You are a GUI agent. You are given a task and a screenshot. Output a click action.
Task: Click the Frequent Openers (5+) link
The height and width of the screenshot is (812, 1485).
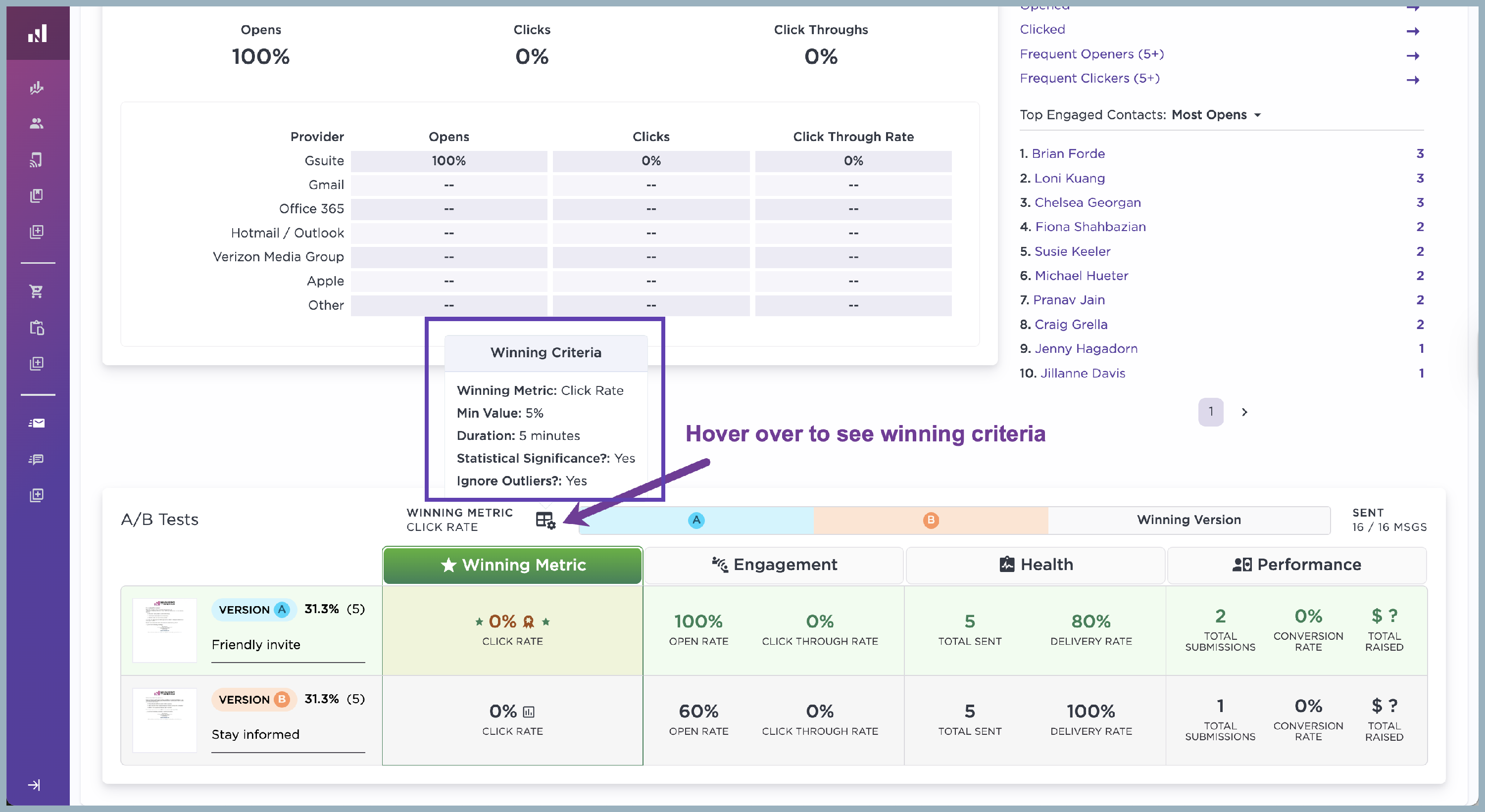(1091, 54)
